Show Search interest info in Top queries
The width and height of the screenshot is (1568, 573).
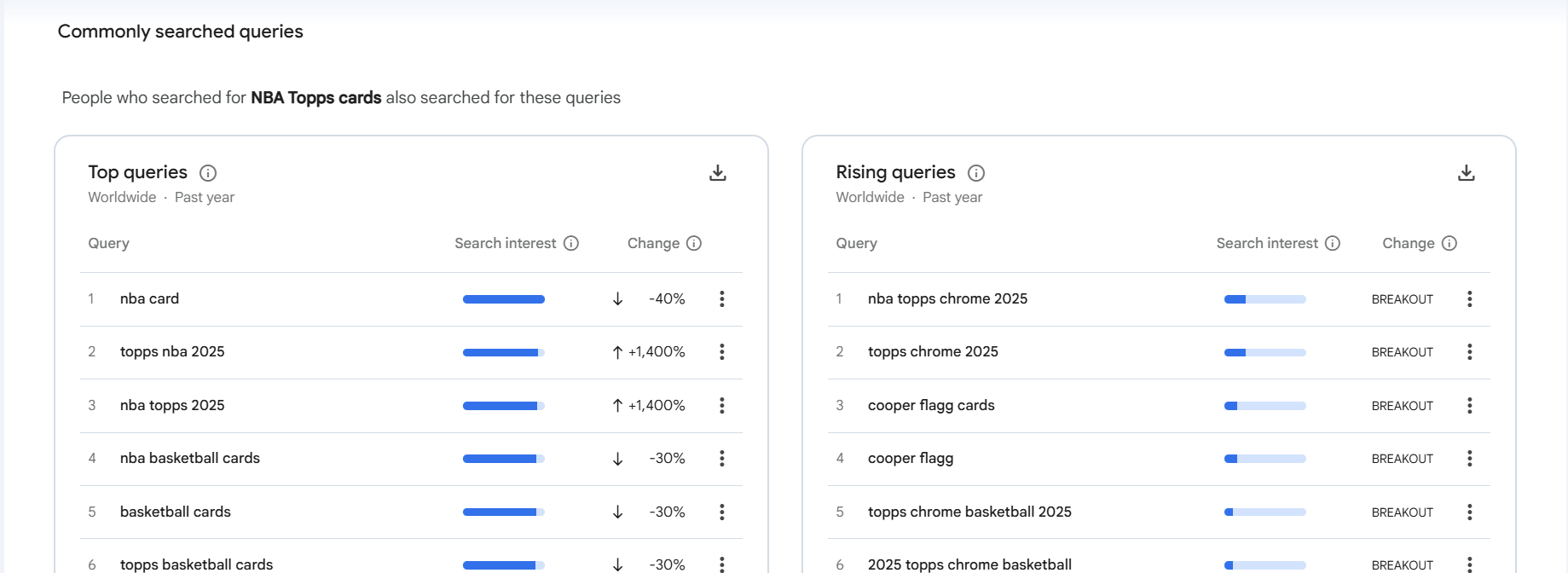[571, 243]
